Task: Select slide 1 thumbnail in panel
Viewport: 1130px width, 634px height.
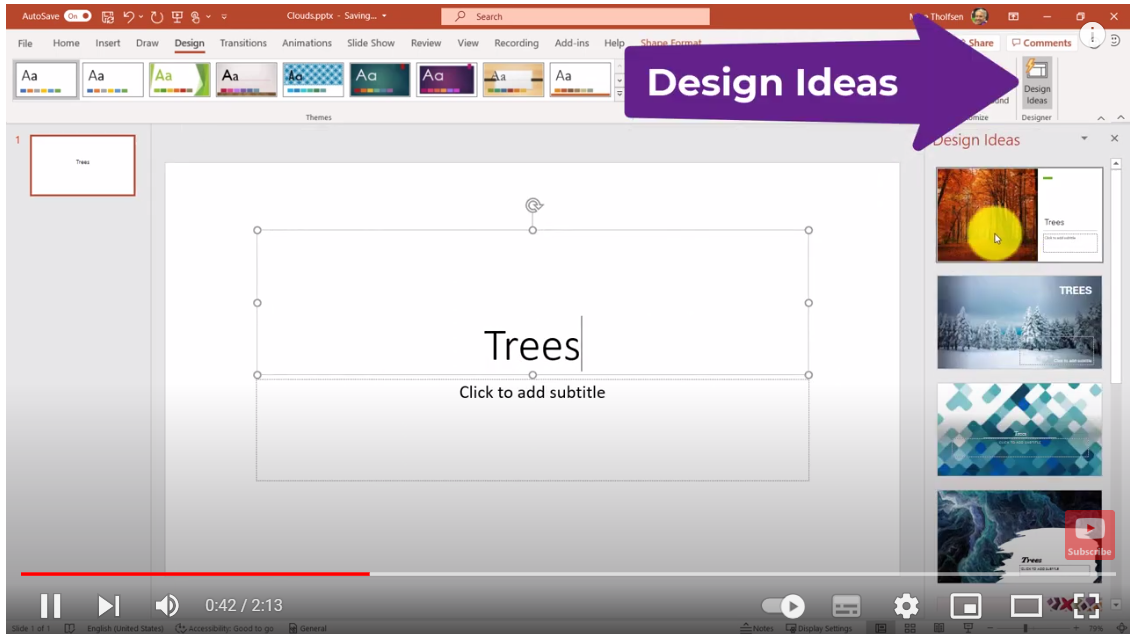Action: (82, 165)
